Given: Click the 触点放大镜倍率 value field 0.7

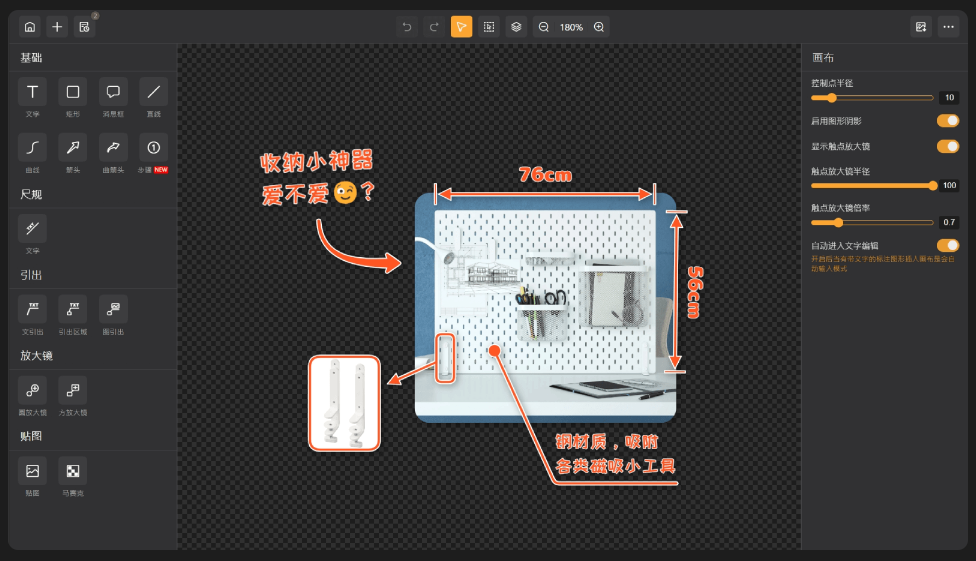Looking at the screenshot, I should [x=949, y=222].
